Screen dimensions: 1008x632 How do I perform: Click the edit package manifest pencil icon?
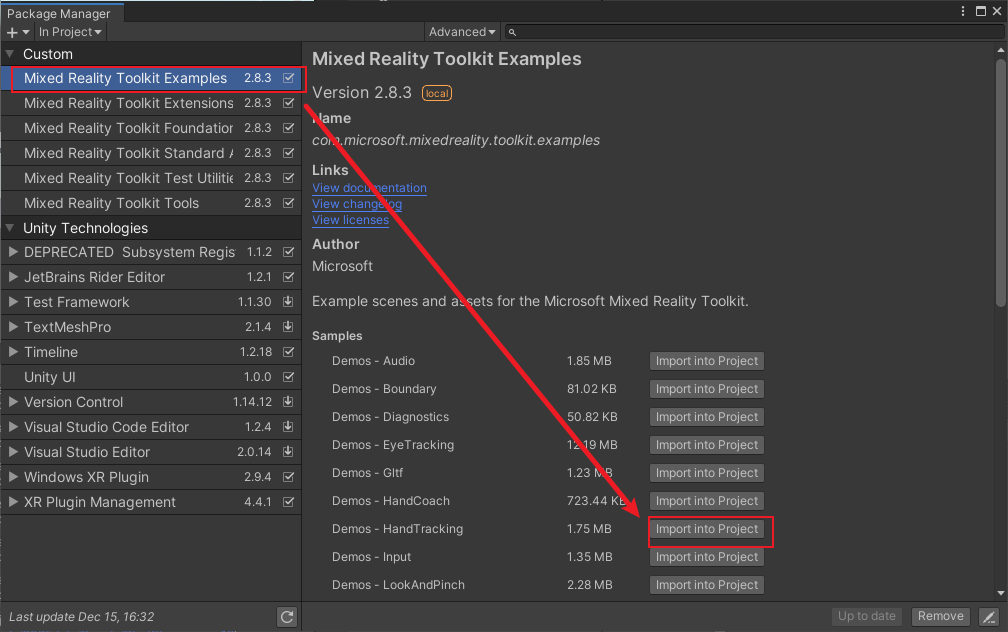(989, 617)
